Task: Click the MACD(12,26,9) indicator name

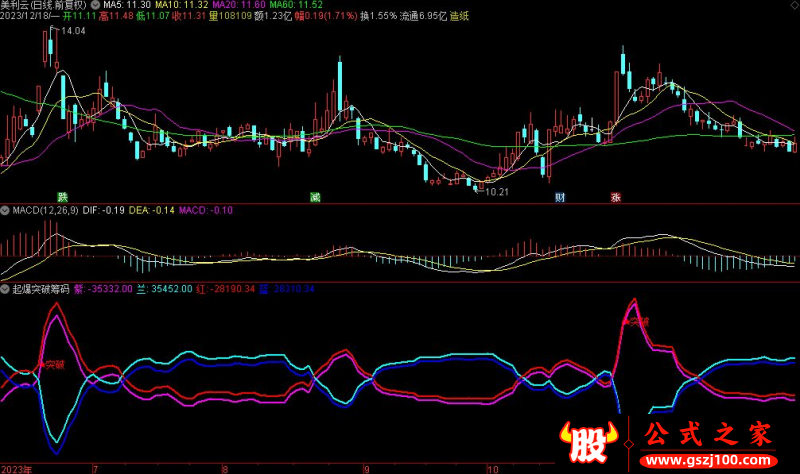Action: 45,210
